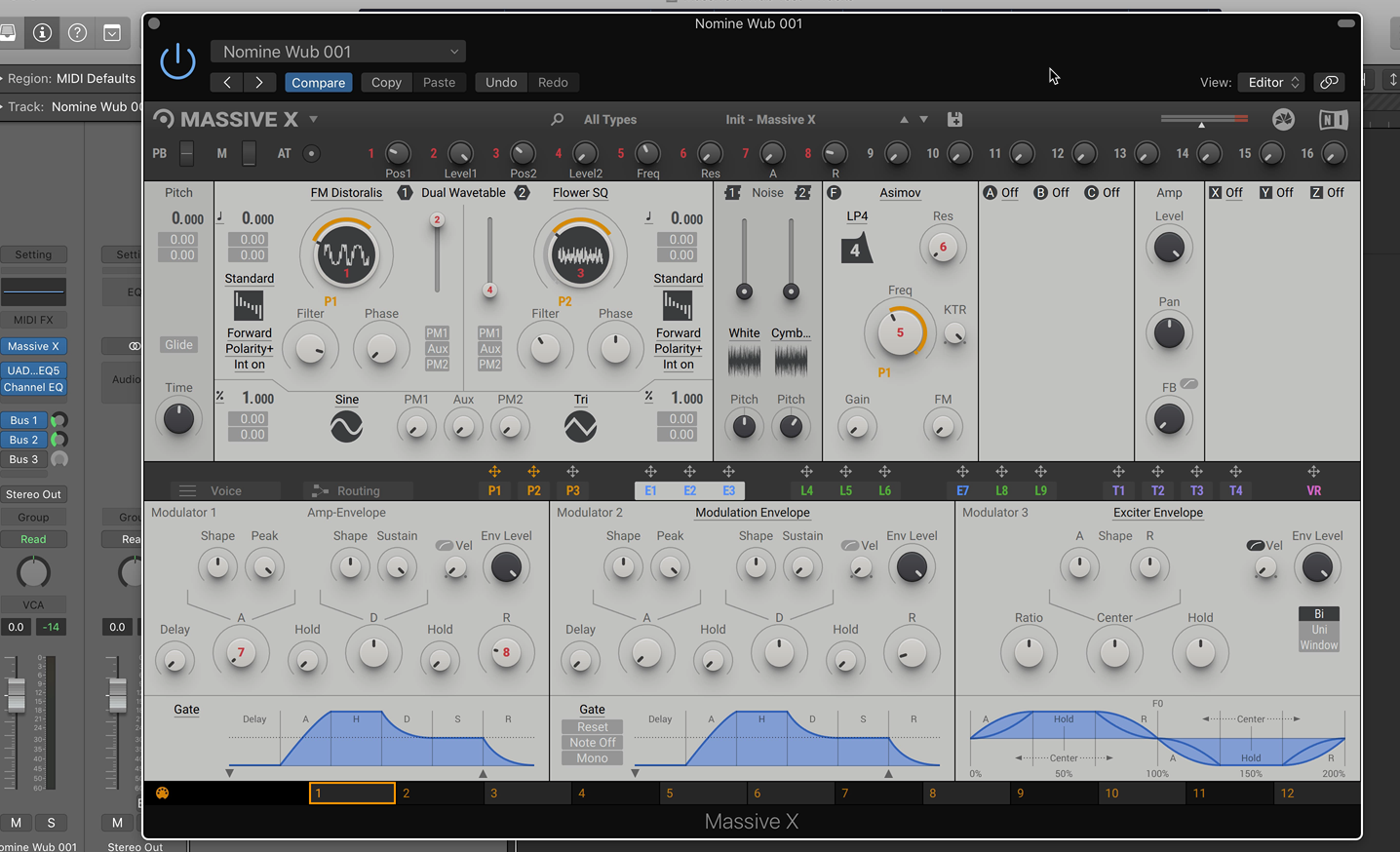Viewport: 1400px width, 852px height.
Task: Adjust oscillator 2 level slider handle marked 4
Action: coord(489,290)
